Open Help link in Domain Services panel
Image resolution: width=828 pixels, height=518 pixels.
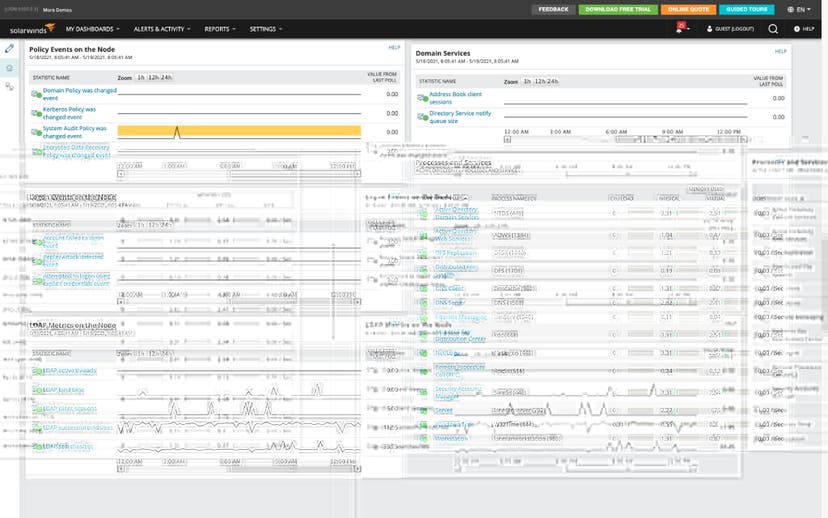pyautogui.click(x=780, y=51)
